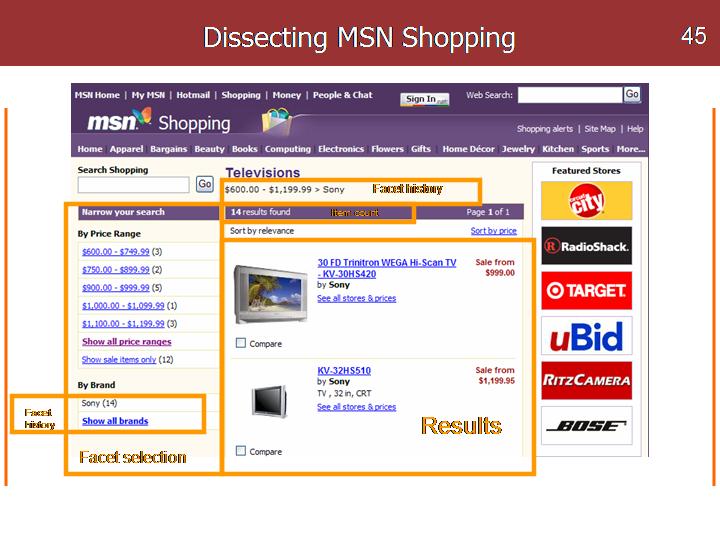The width and height of the screenshot is (720, 540).
Task: Open the Target featured store logo
Action: (586, 291)
